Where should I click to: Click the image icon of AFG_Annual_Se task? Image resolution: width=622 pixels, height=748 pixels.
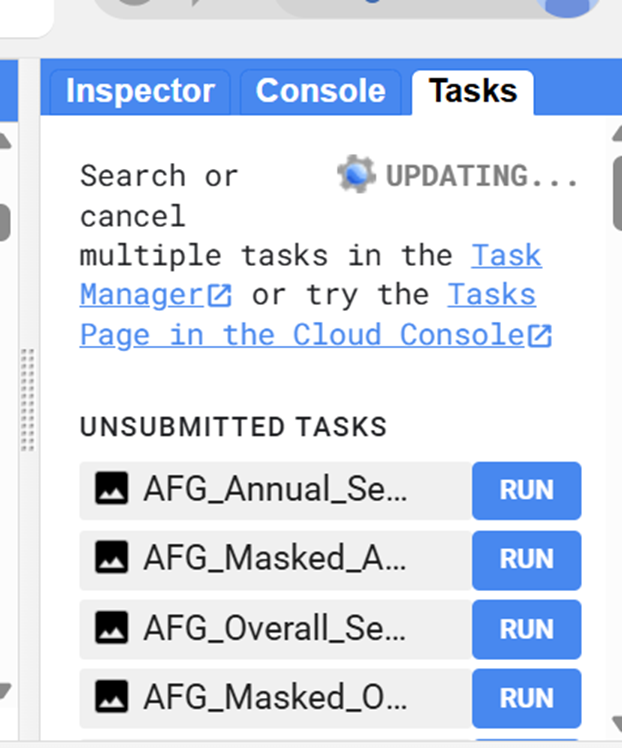click(x=112, y=489)
